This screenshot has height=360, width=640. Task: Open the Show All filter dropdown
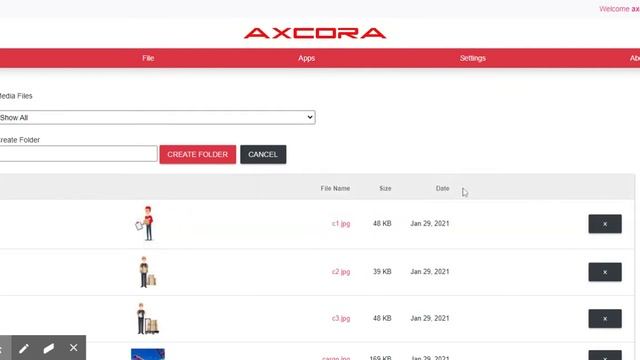click(157, 118)
